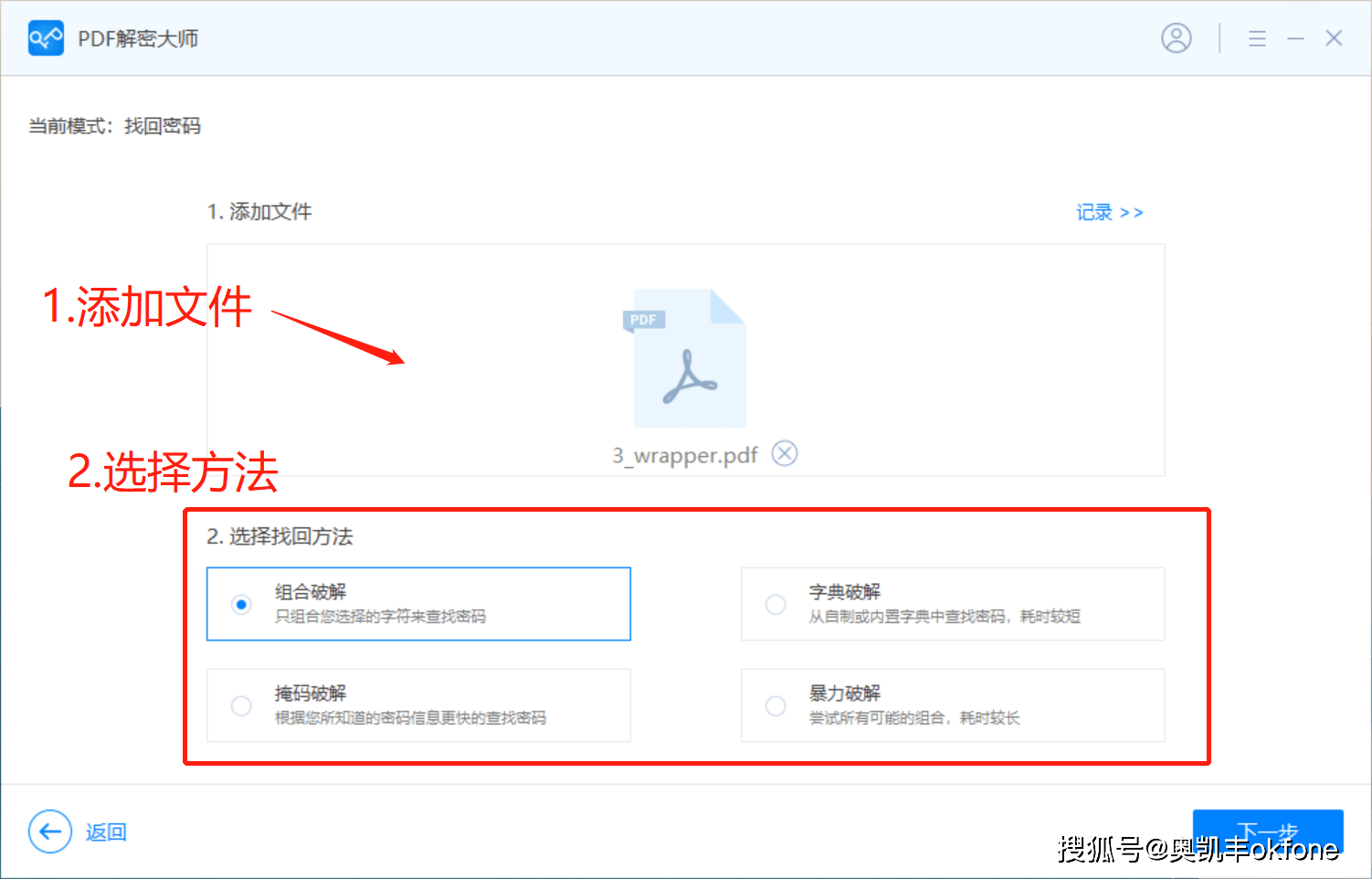
Task: Click description 尝试所有可能的组合，耗时较长
Action: [914, 718]
